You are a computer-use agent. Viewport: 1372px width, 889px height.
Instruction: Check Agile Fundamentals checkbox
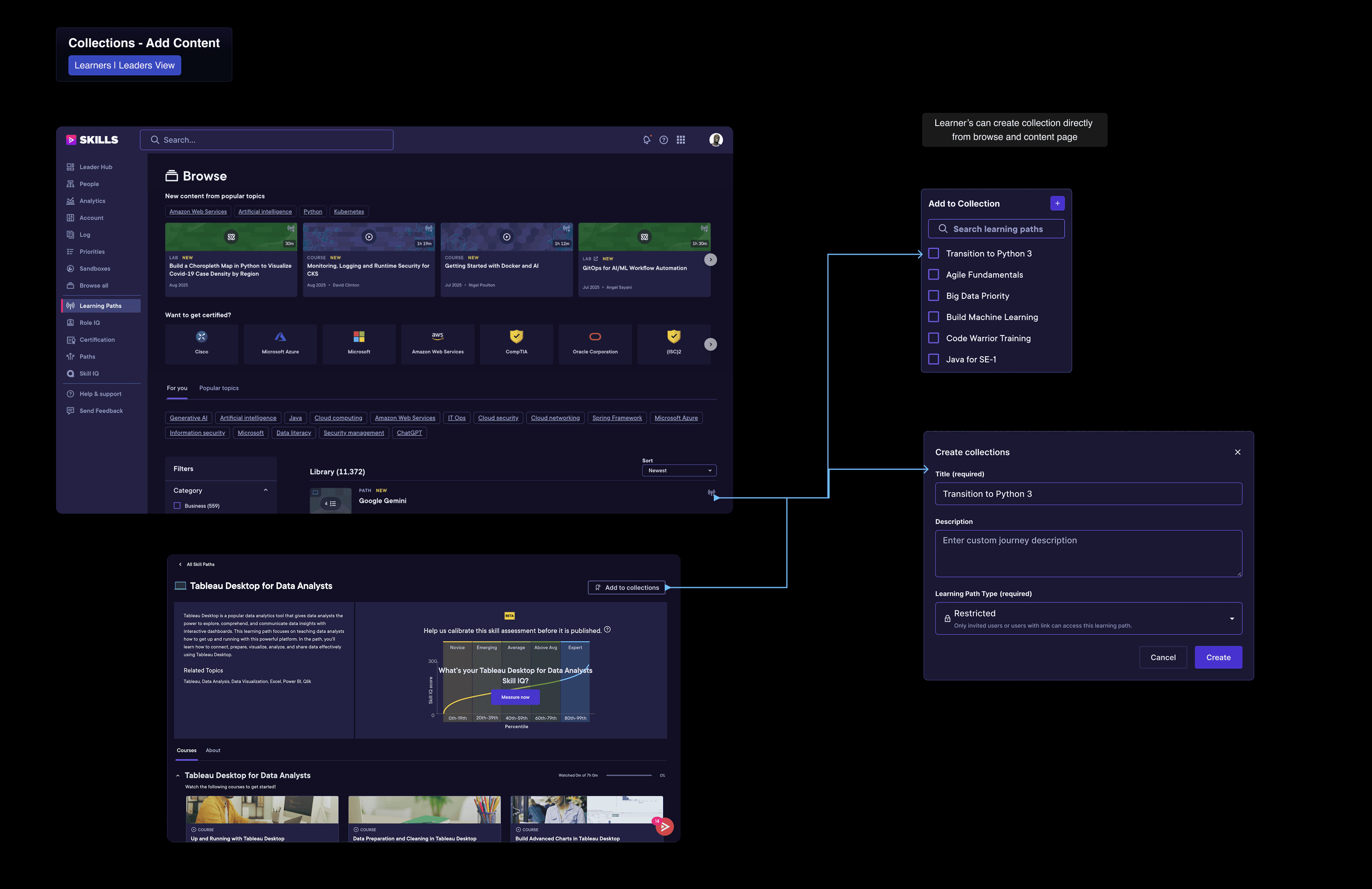933,274
